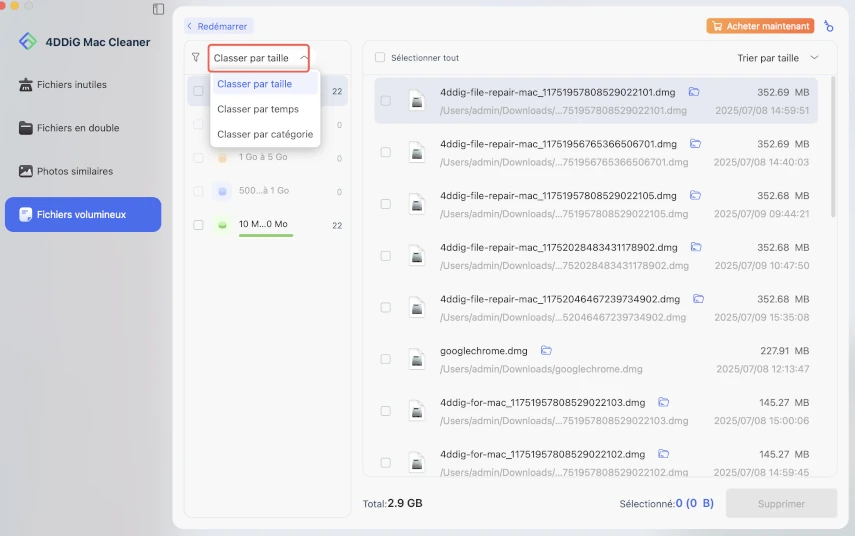Image resolution: width=855 pixels, height=536 pixels.
Task: Click Acheter maintenant button
Action: pyautogui.click(x=760, y=26)
